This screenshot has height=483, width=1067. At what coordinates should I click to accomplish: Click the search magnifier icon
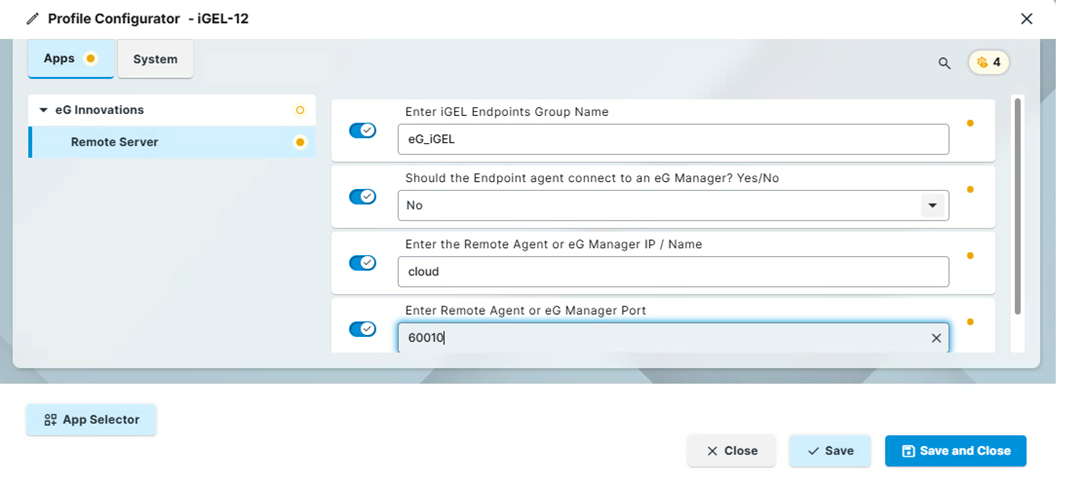click(x=944, y=63)
